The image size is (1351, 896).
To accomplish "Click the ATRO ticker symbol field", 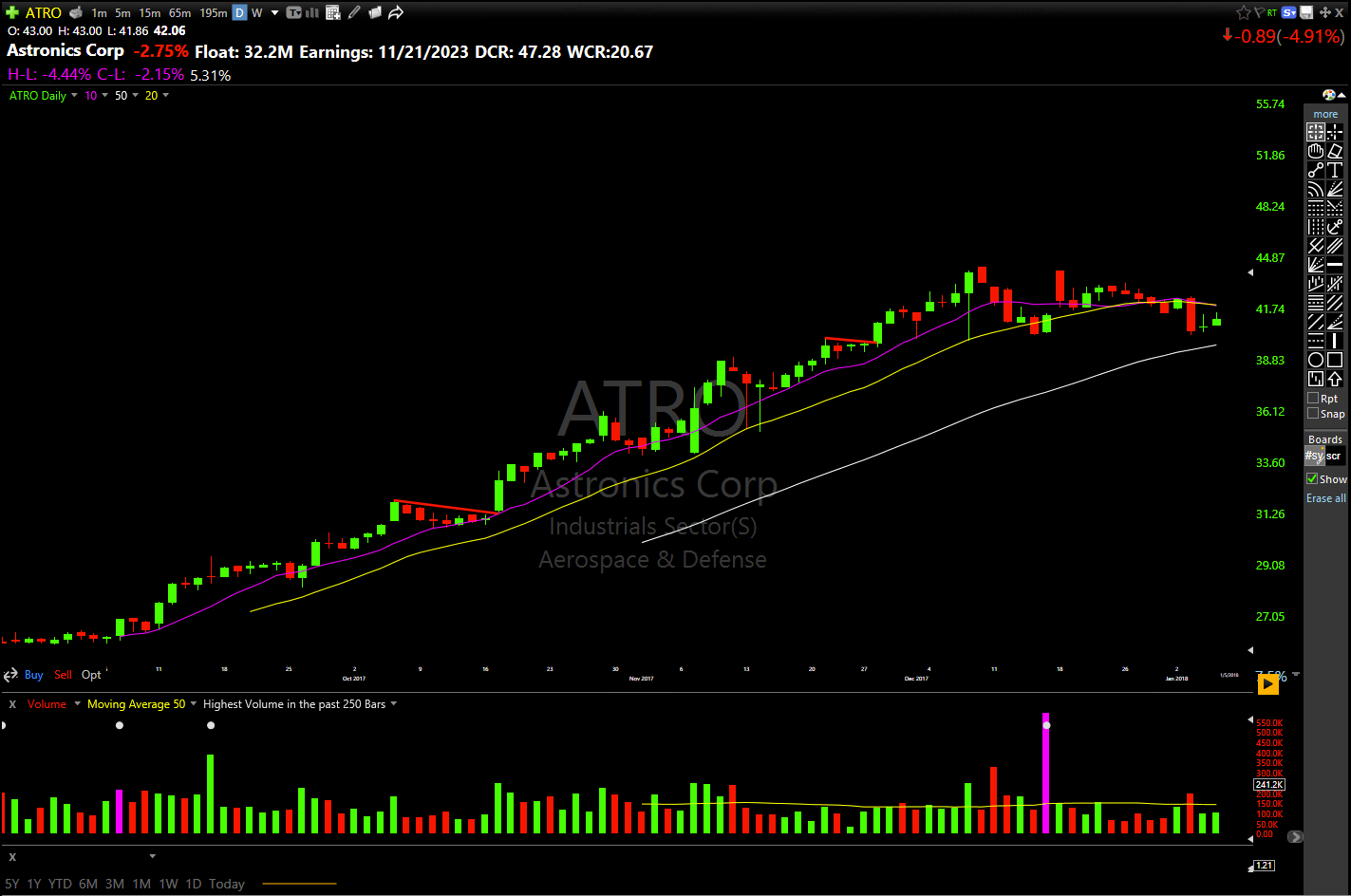I will click(44, 12).
